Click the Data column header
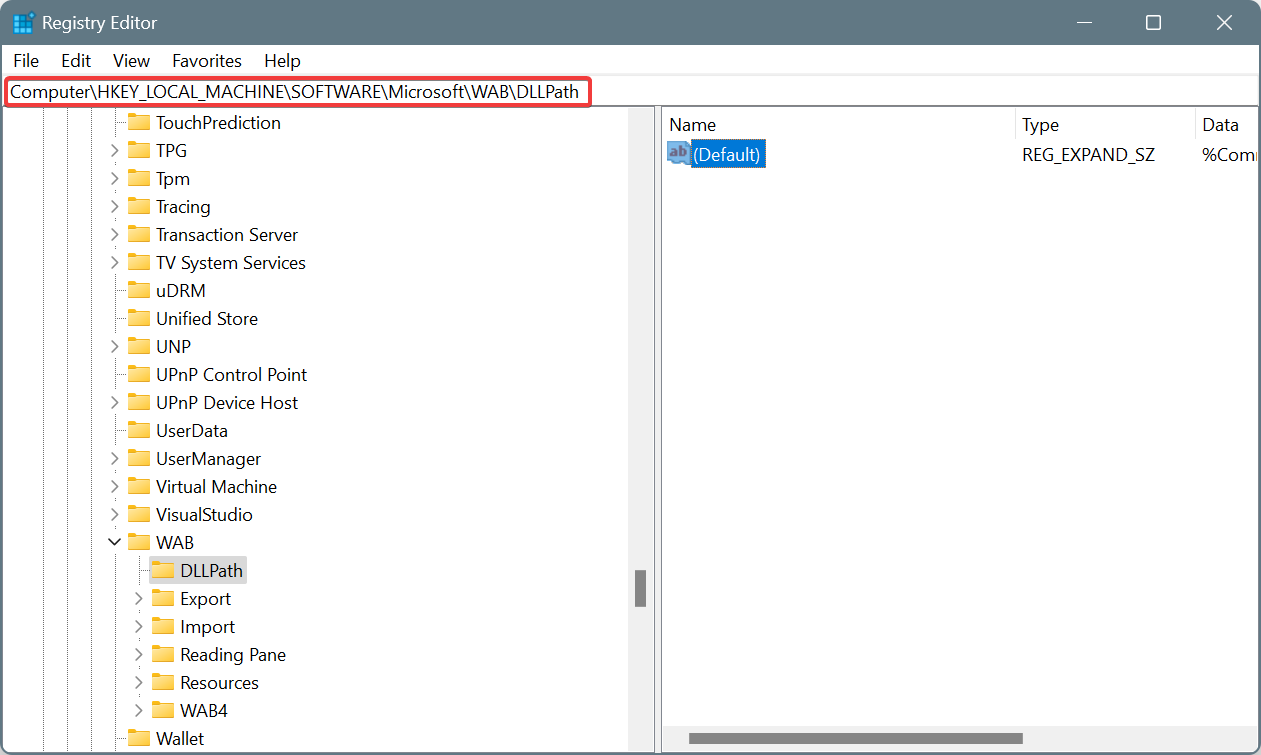The height and width of the screenshot is (755, 1261). point(1227,125)
